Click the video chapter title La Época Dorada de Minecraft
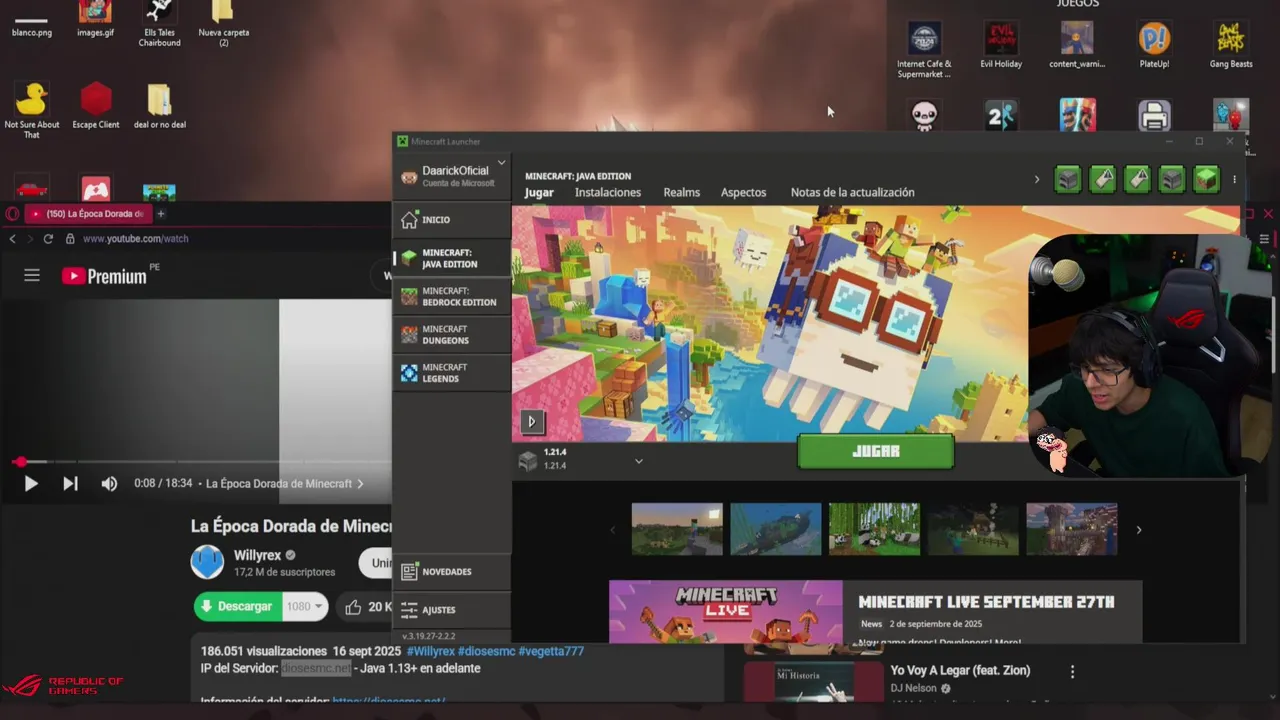The image size is (1280, 720). tap(284, 484)
